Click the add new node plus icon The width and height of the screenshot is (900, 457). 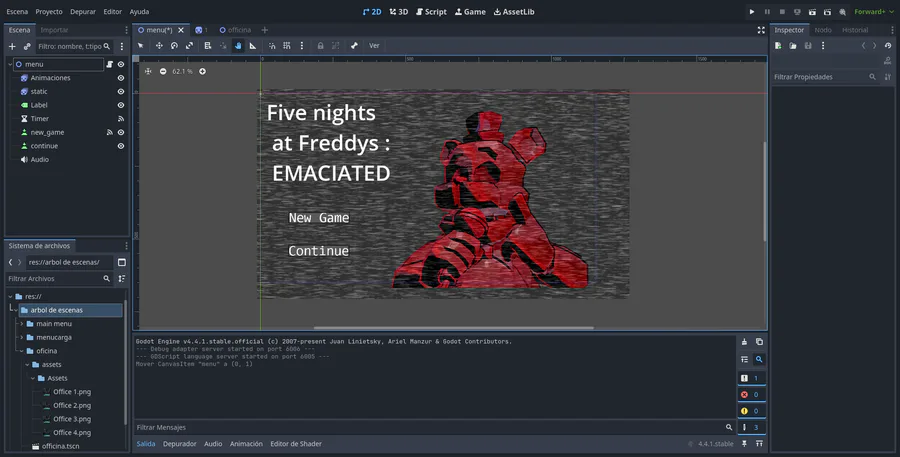(x=12, y=46)
